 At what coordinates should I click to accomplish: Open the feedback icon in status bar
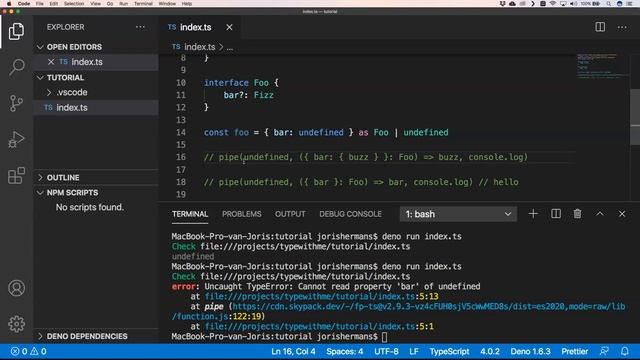point(604,351)
